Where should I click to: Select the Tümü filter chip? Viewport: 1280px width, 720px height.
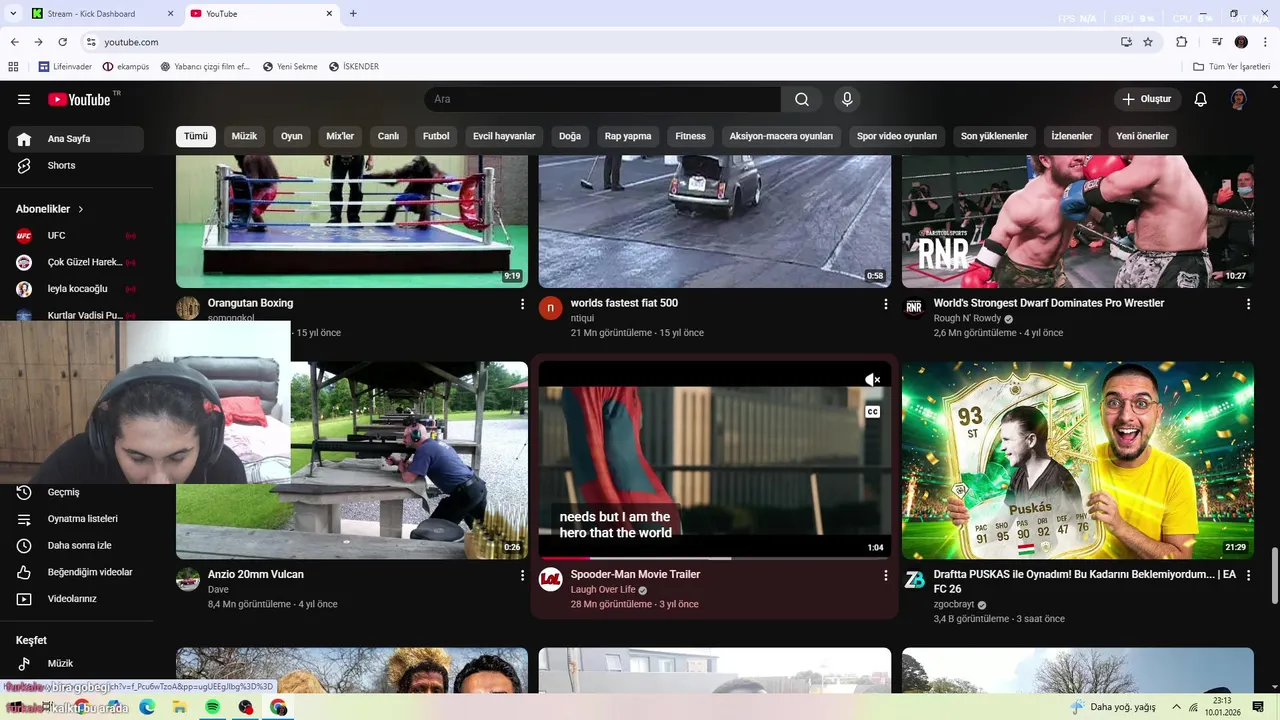(x=196, y=136)
